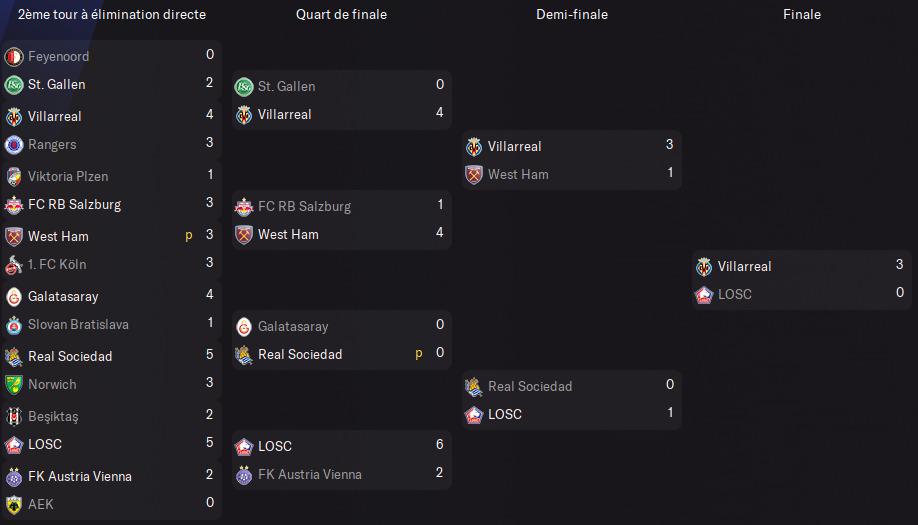Viewport: 918px width, 525px height.
Task: Open Real Sociedad in semi-final
Action: pos(530,386)
